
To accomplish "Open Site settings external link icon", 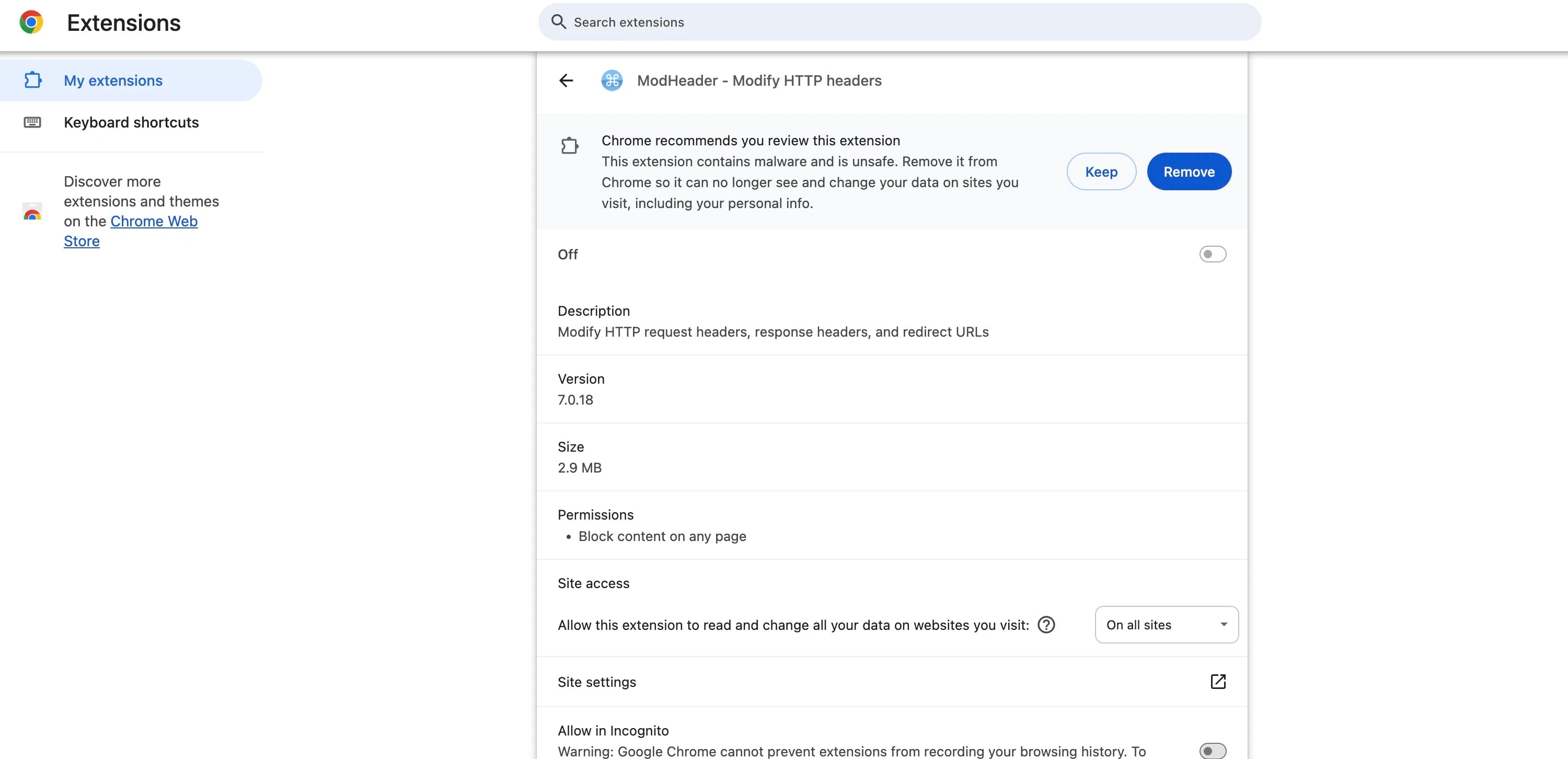I will tap(1217, 681).
